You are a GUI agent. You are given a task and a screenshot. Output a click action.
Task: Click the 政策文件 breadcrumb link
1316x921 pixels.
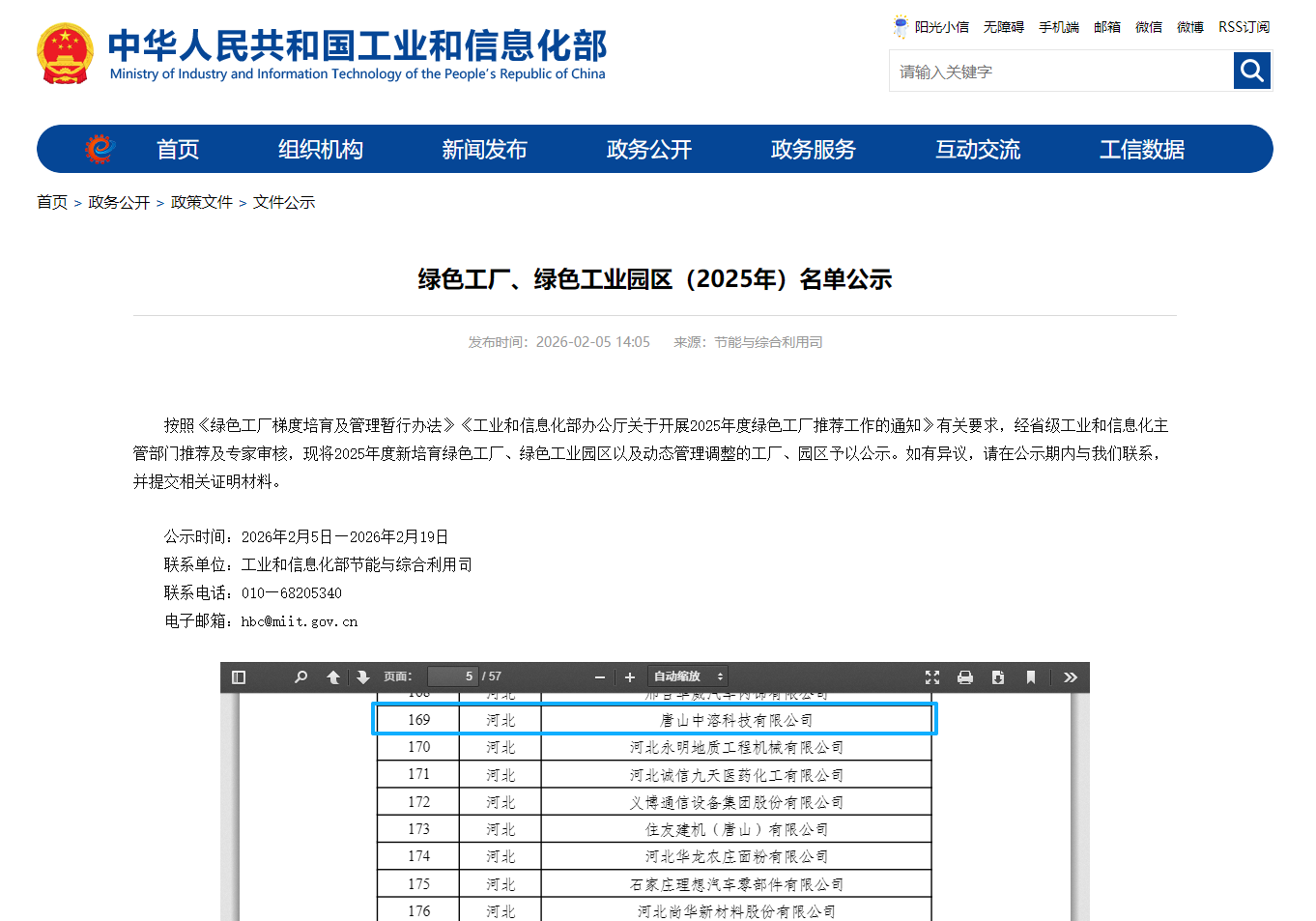(202, 202)
